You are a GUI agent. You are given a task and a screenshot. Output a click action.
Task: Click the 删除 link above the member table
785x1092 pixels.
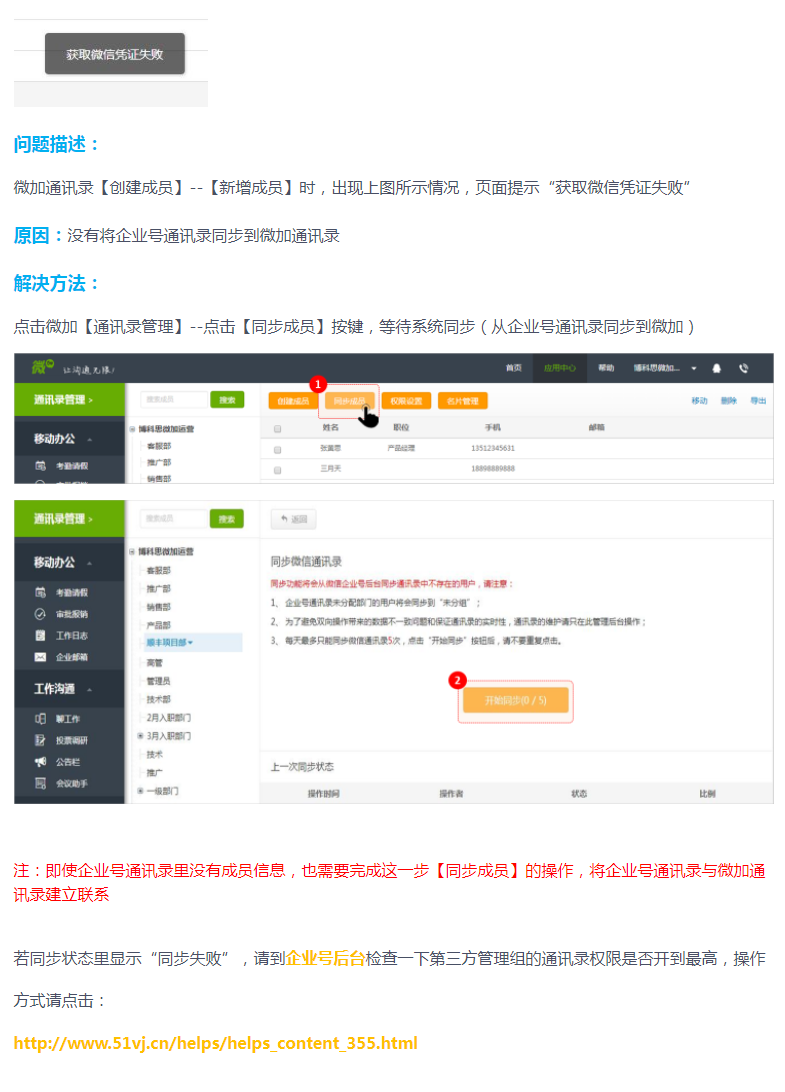click(x=729, y=401)
